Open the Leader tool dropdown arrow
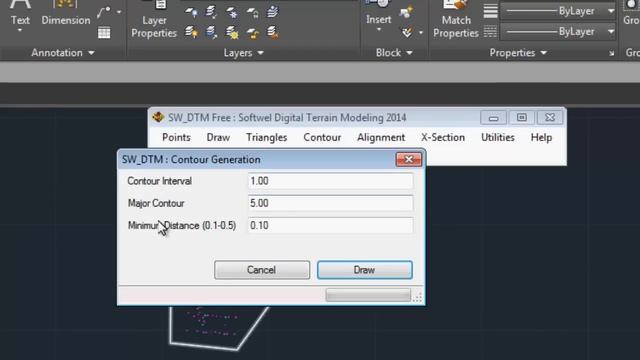 [x=119, y=12]
